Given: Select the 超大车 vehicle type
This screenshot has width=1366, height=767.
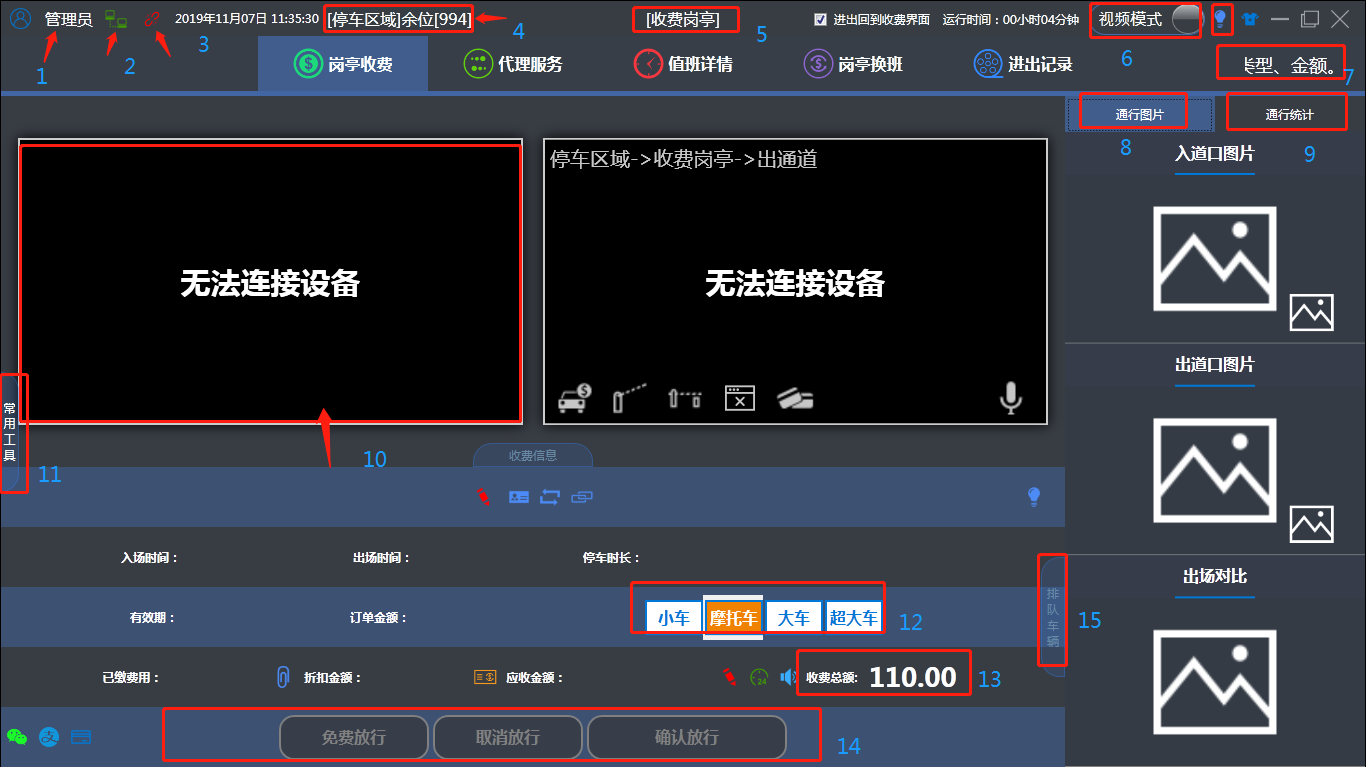Looking at the screenshot, I should click(x=853, y=617).
